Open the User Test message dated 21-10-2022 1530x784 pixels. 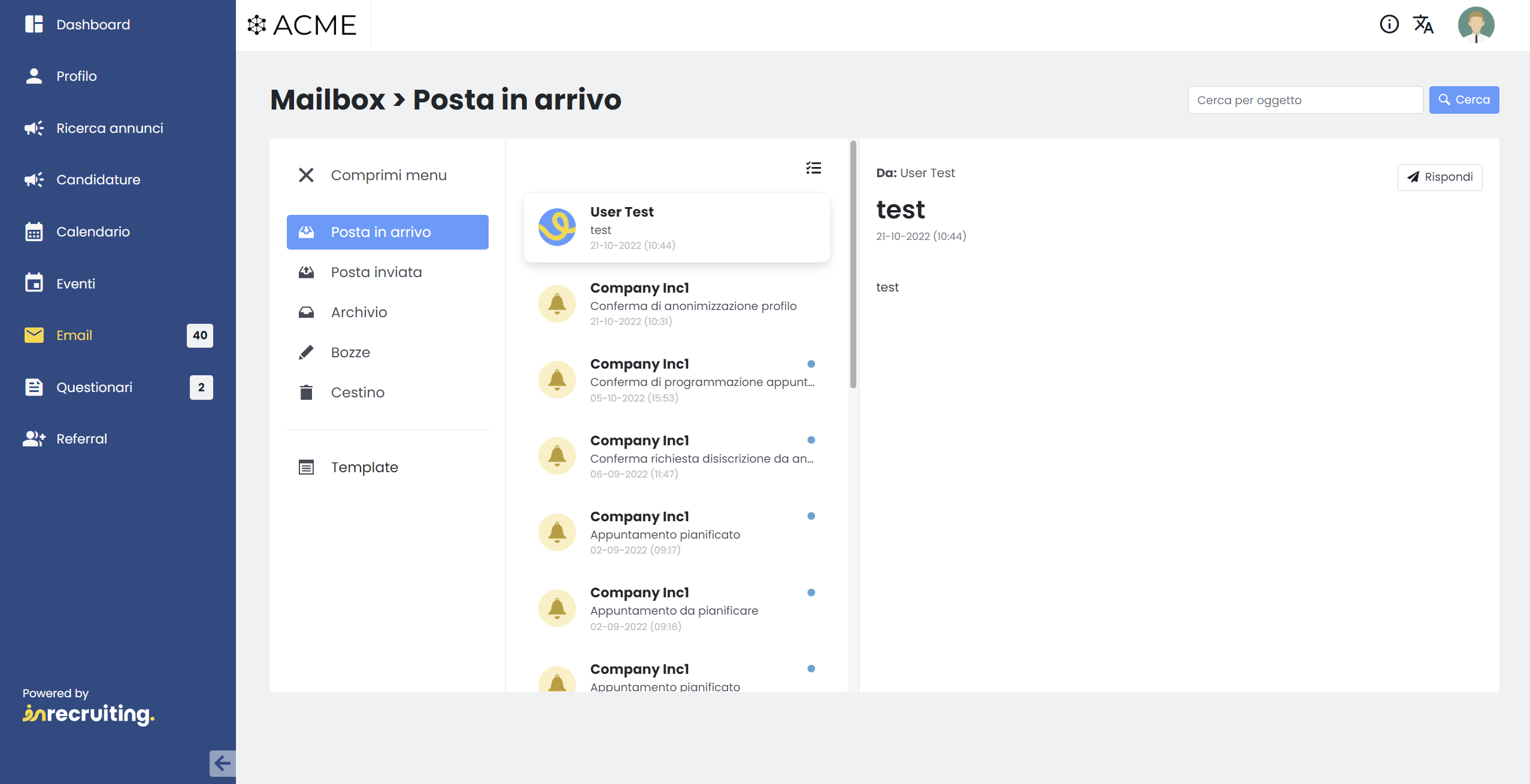(x=677, y=227)
